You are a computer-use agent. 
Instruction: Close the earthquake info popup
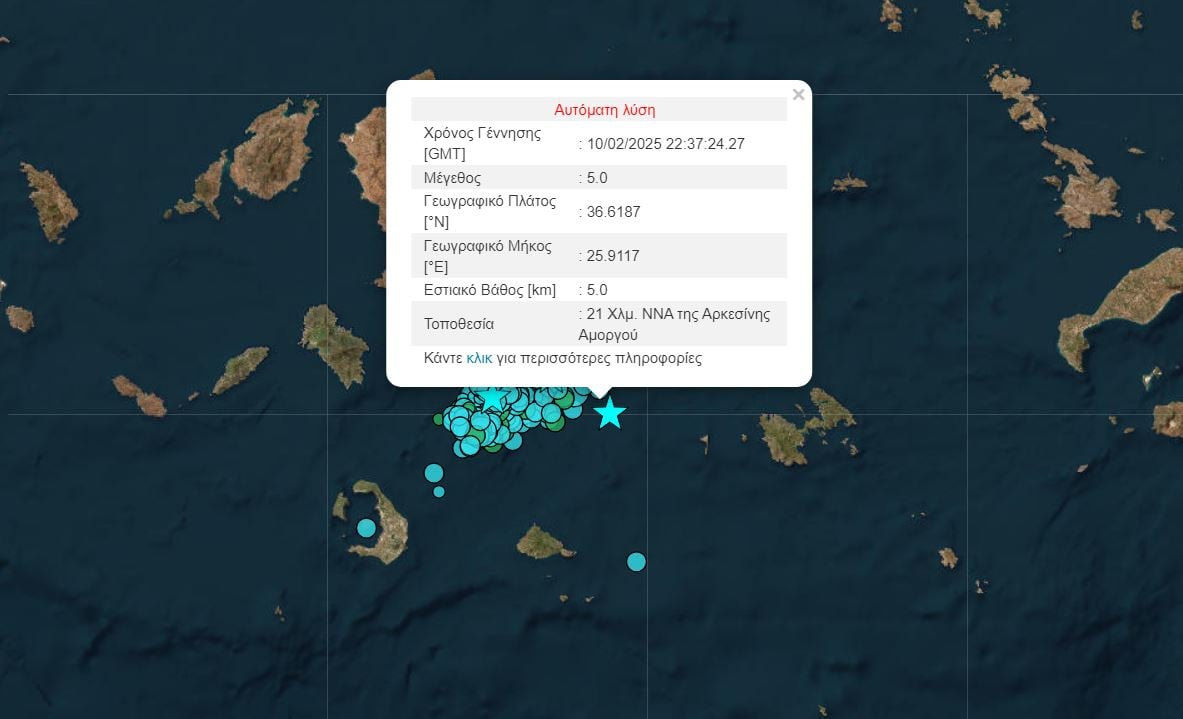(x=797, y=95)
